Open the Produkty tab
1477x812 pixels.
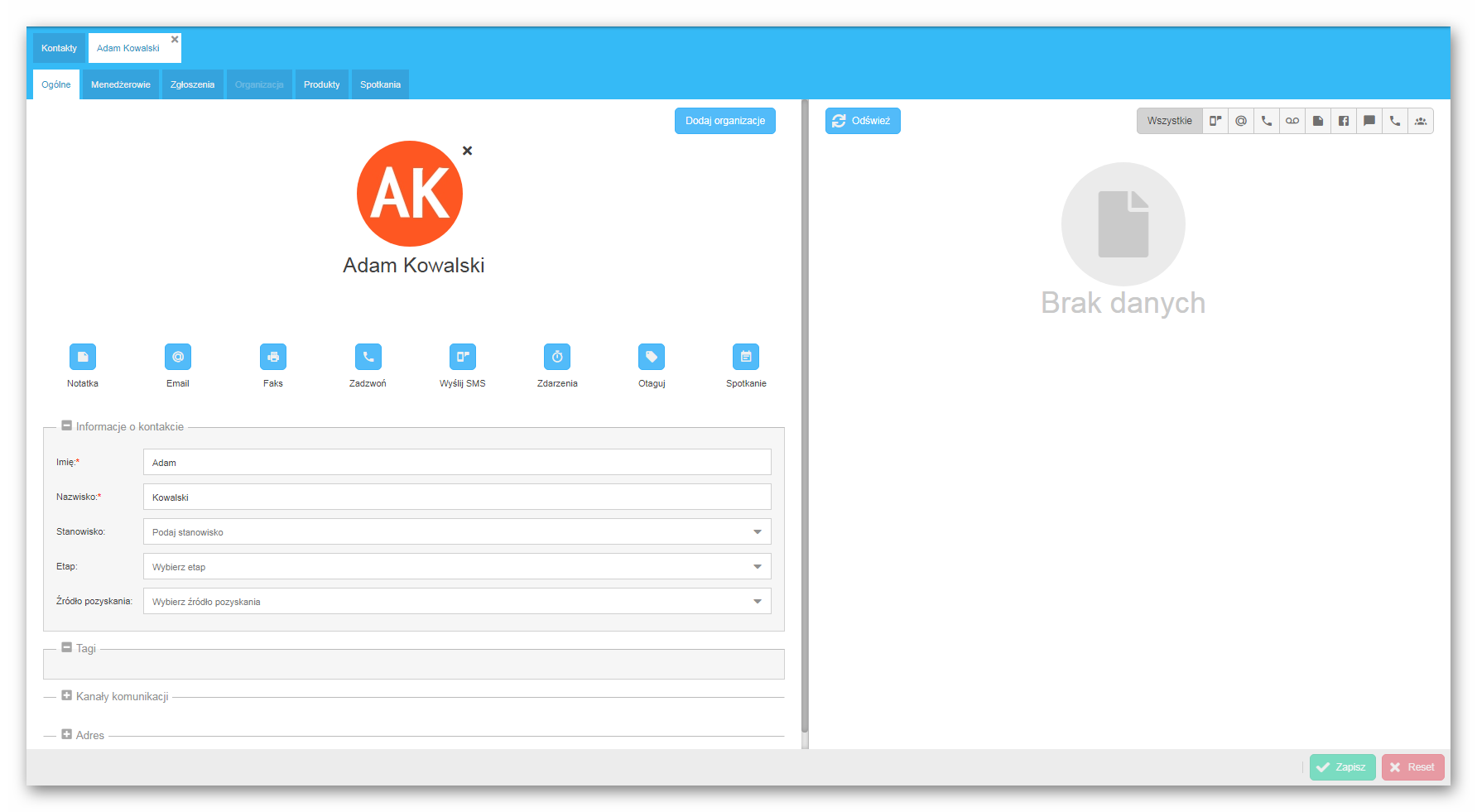[322, 84]
